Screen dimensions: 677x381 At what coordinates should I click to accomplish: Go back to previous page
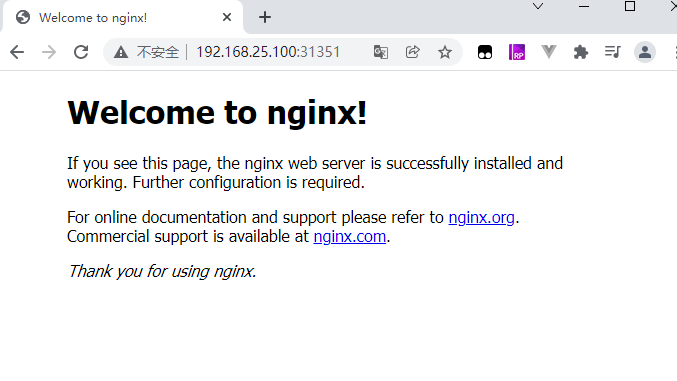pos(17,52)
